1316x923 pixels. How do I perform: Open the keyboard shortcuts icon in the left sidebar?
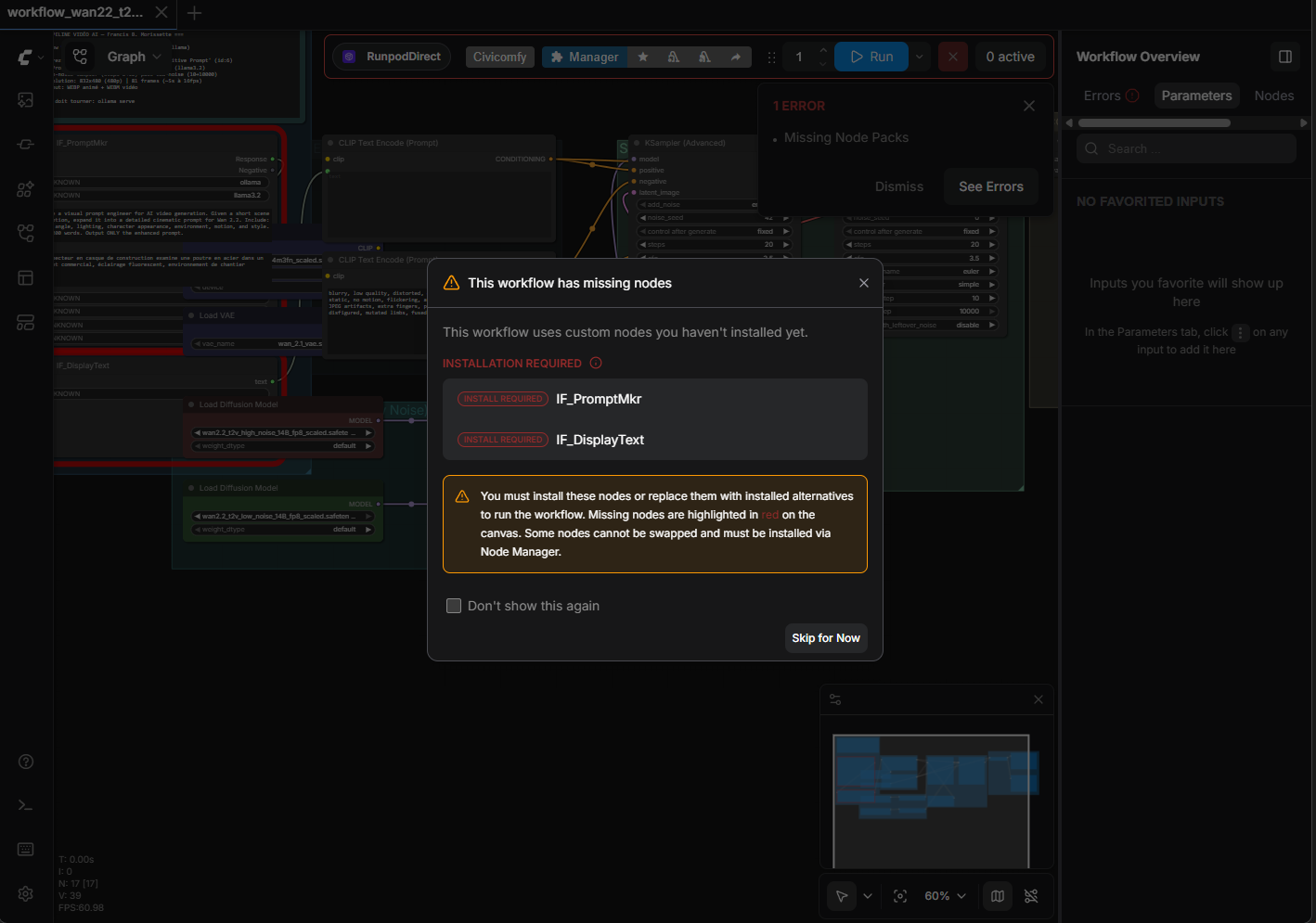[x=26, y=850]
